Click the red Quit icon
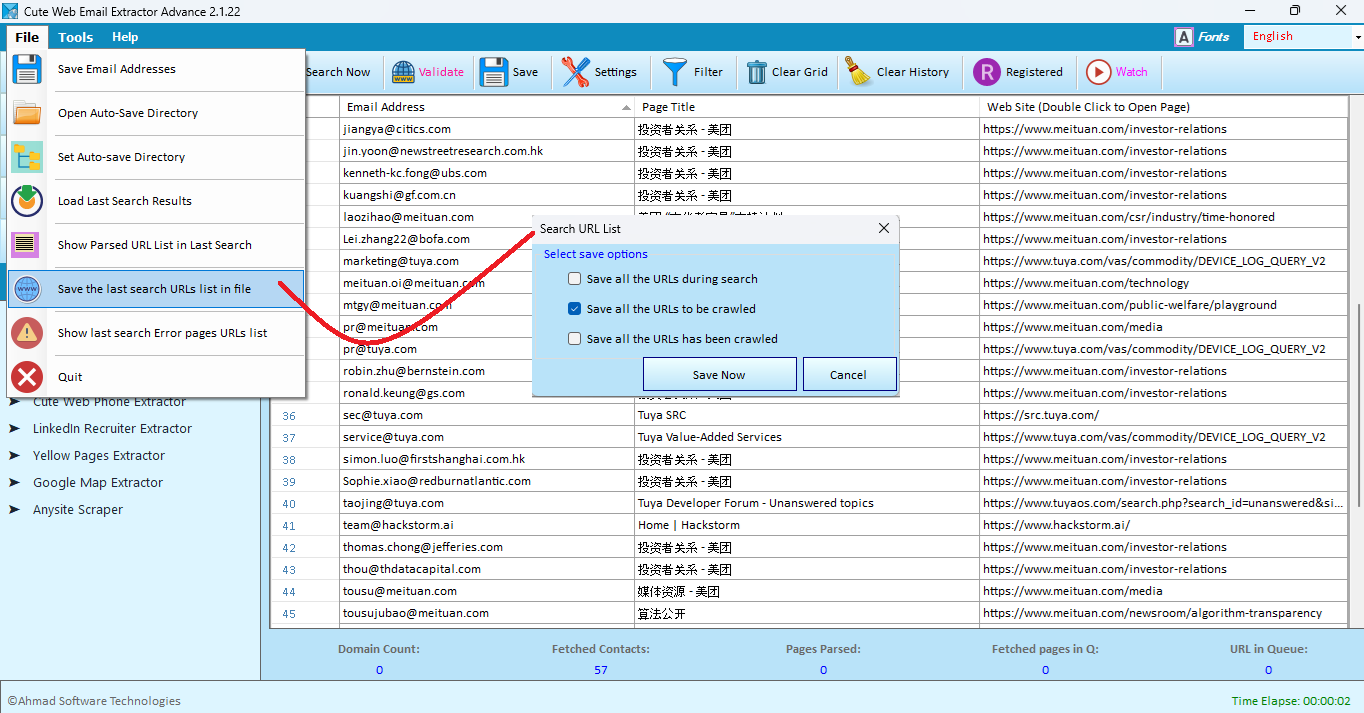The width and height of the screenshot is (1364, 713). [27, 377]
